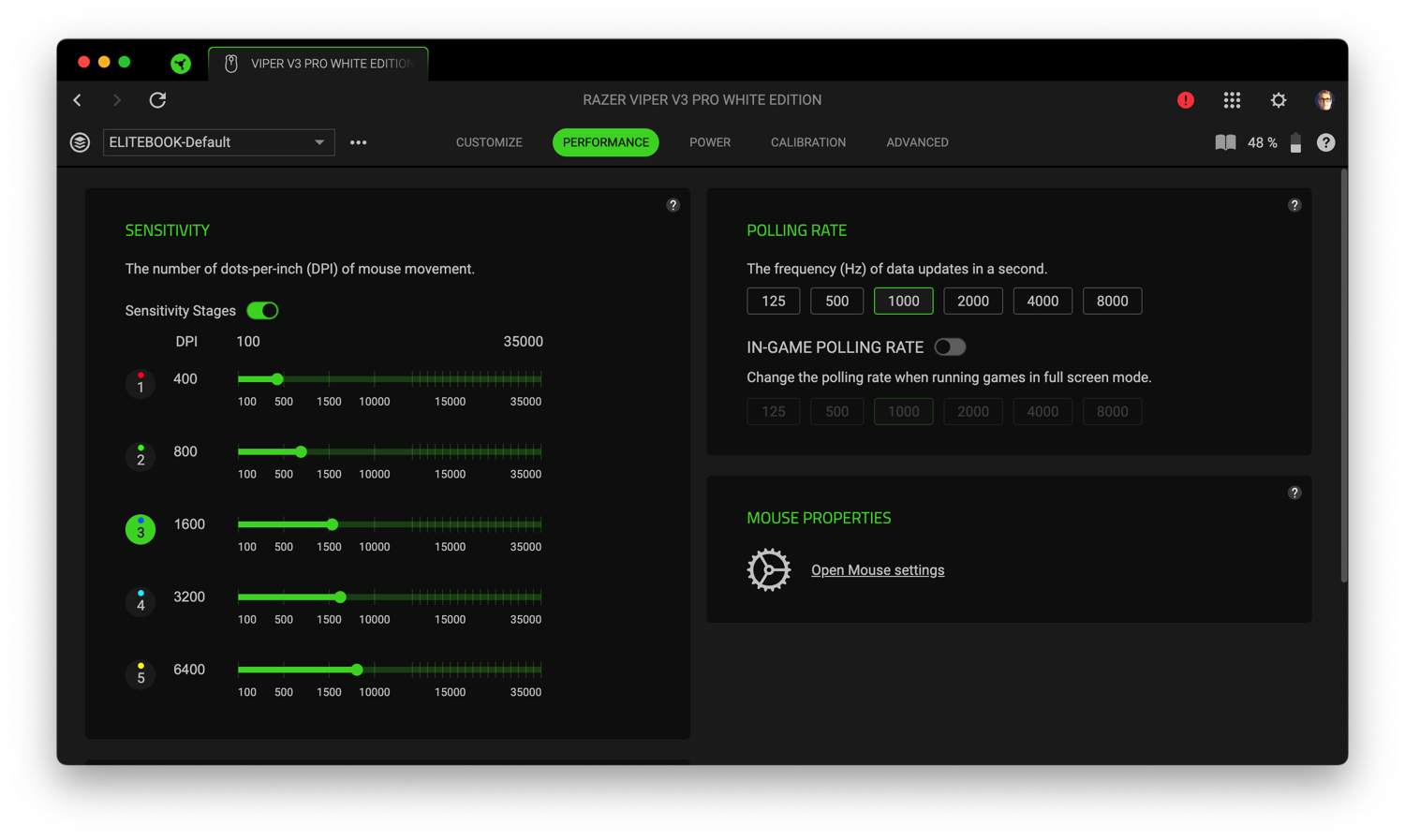Set polling rate to 125 Hz

pyautogui.click(x=774, y=301)
